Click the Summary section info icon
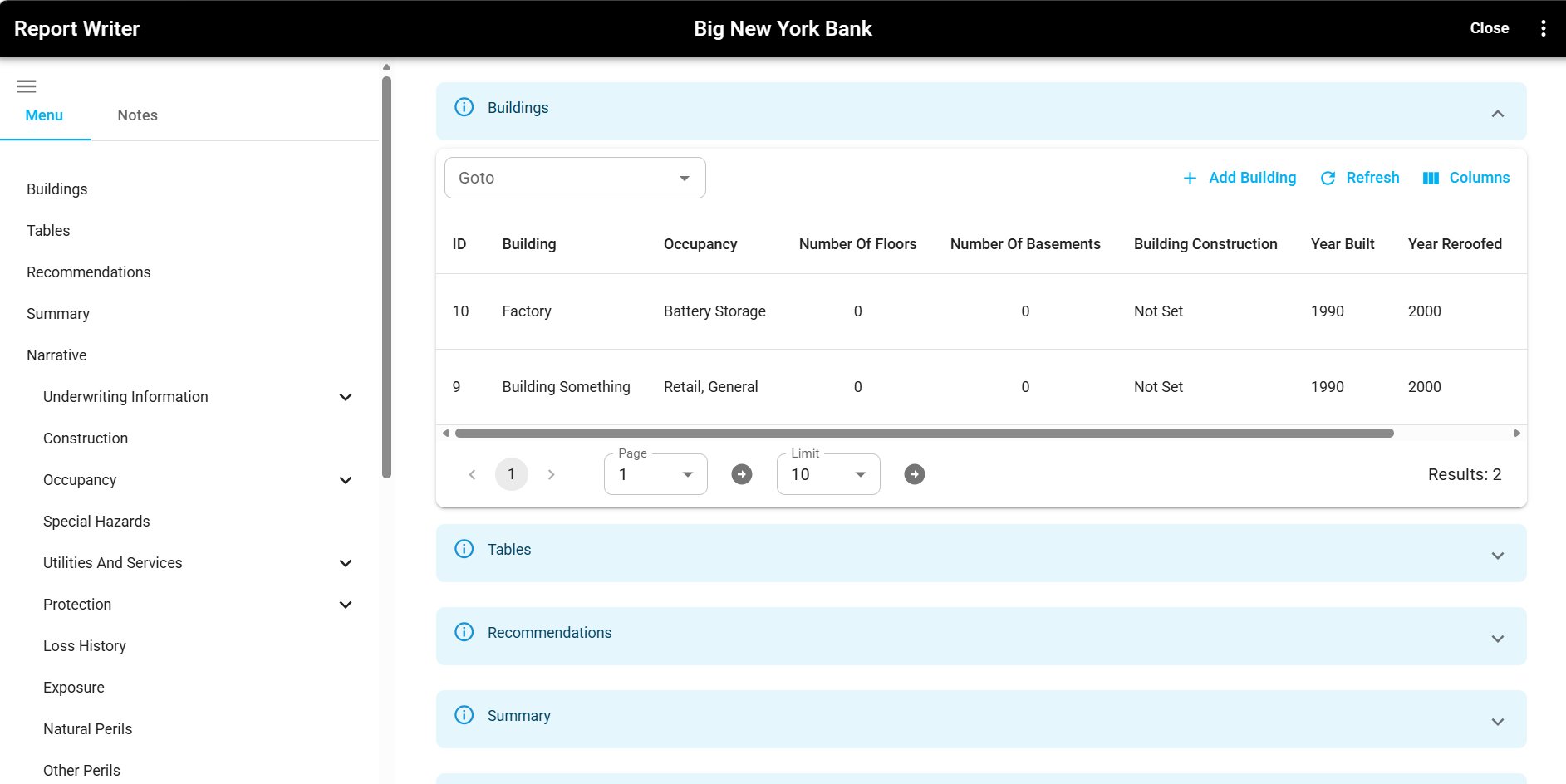1566x784 pixels. pyautogui.click(x=464, y=715)
